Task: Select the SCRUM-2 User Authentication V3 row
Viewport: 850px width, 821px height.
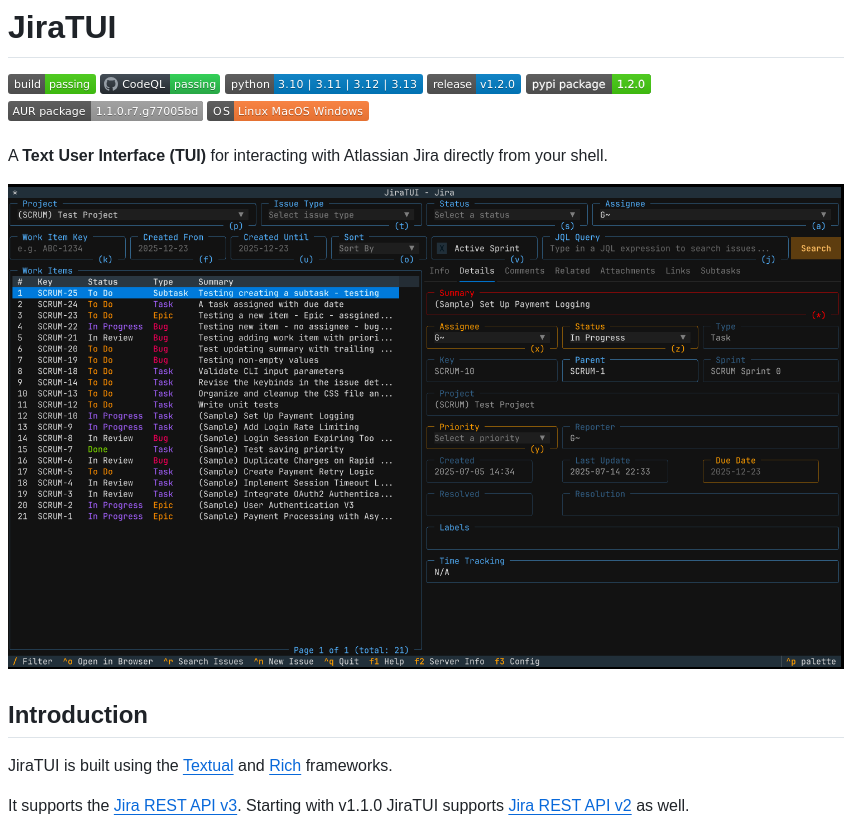Action: (x=205, y=505)
